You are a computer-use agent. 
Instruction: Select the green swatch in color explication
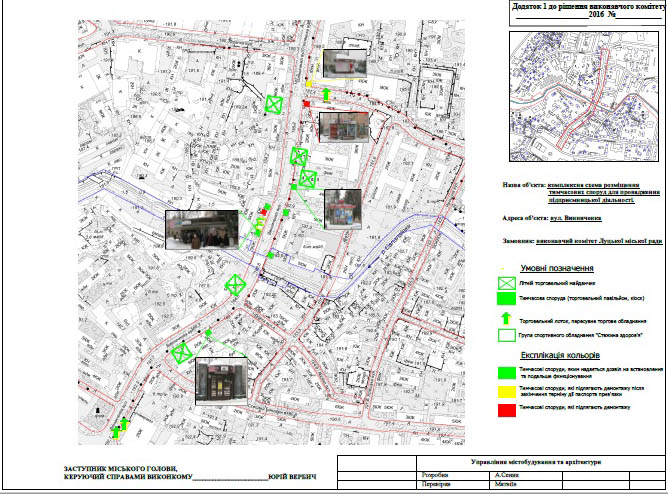(x=506, y=371)
